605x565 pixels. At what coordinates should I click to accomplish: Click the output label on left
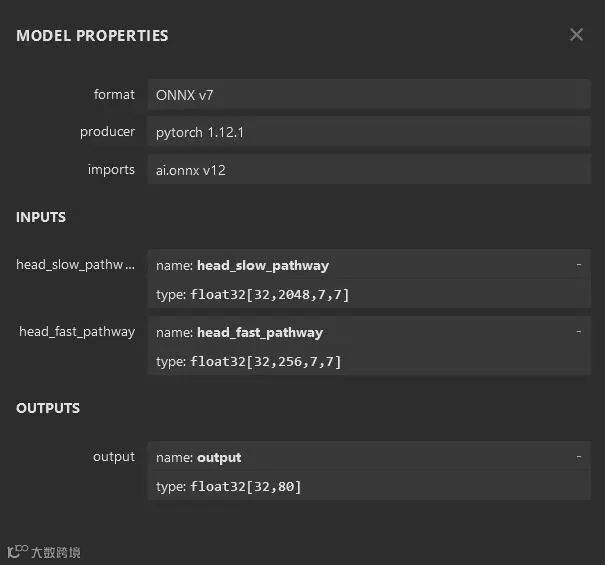click(113, 457)
